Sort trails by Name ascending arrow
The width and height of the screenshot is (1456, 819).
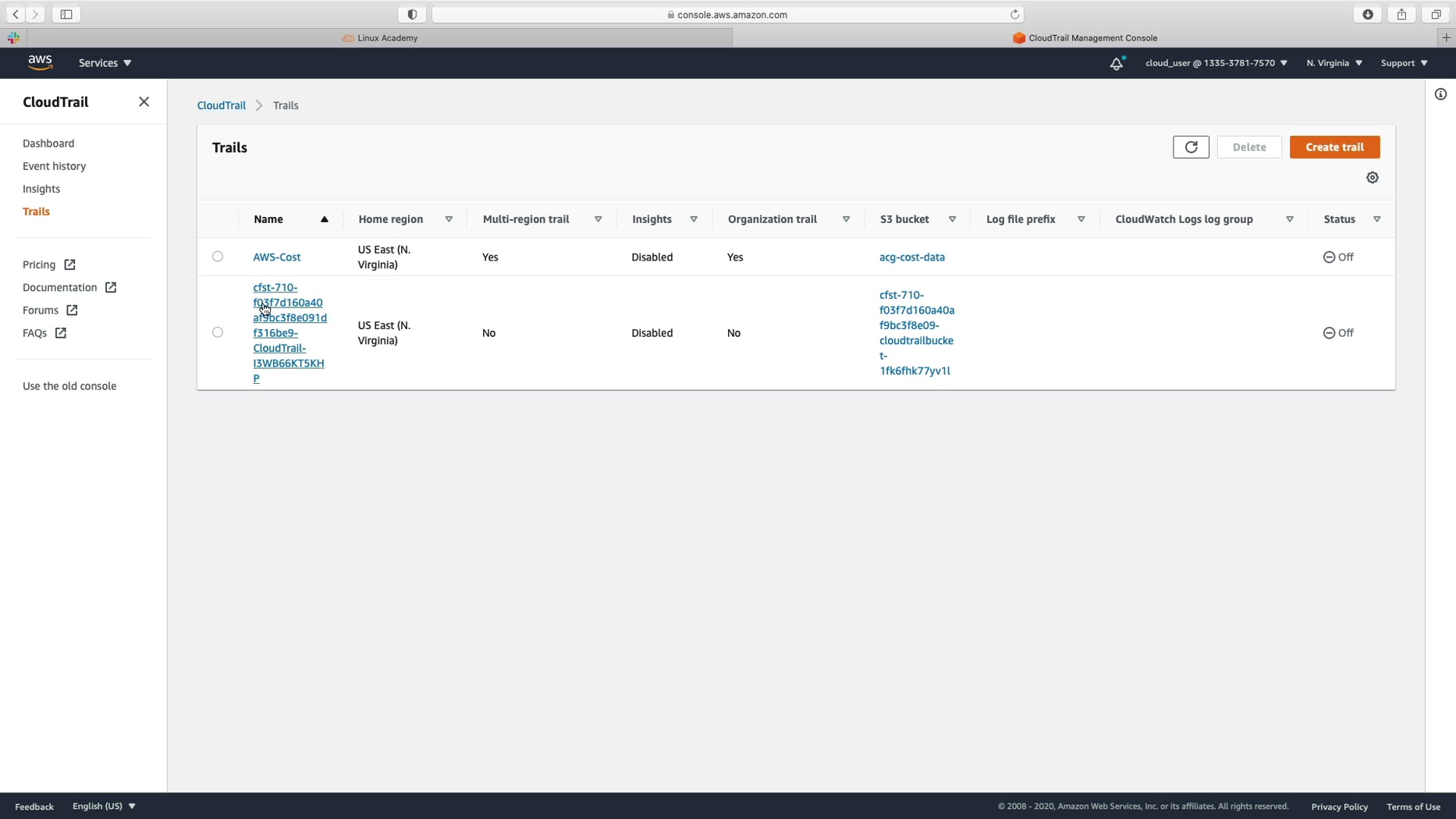click(325, 219)
